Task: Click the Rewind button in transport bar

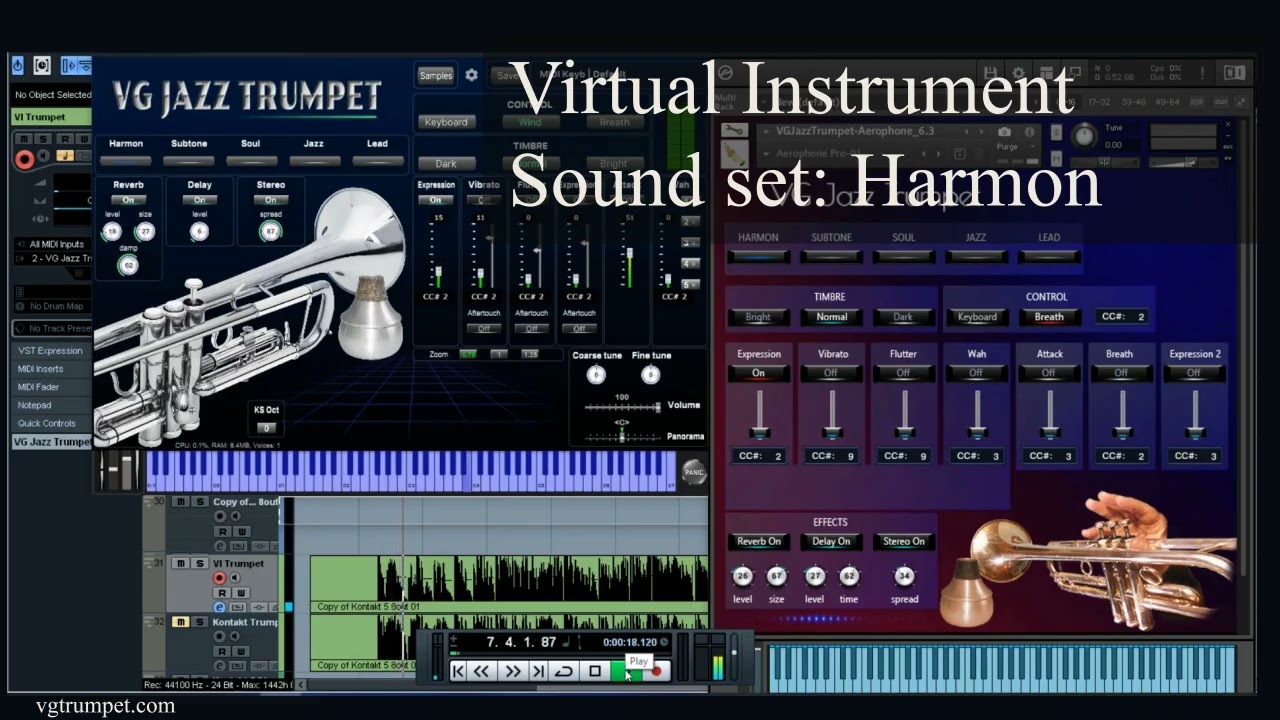Action: point(482,672)
